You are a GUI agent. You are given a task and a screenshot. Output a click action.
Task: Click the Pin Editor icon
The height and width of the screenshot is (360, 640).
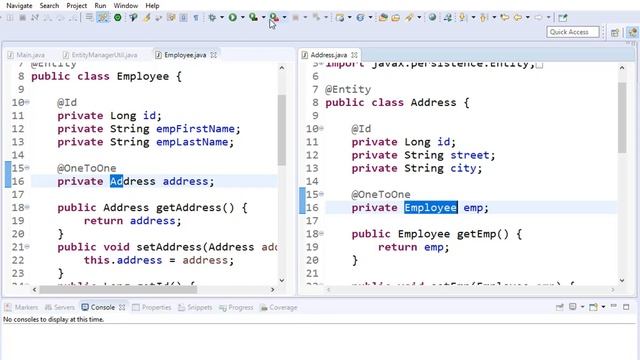(x=563, y=18)
